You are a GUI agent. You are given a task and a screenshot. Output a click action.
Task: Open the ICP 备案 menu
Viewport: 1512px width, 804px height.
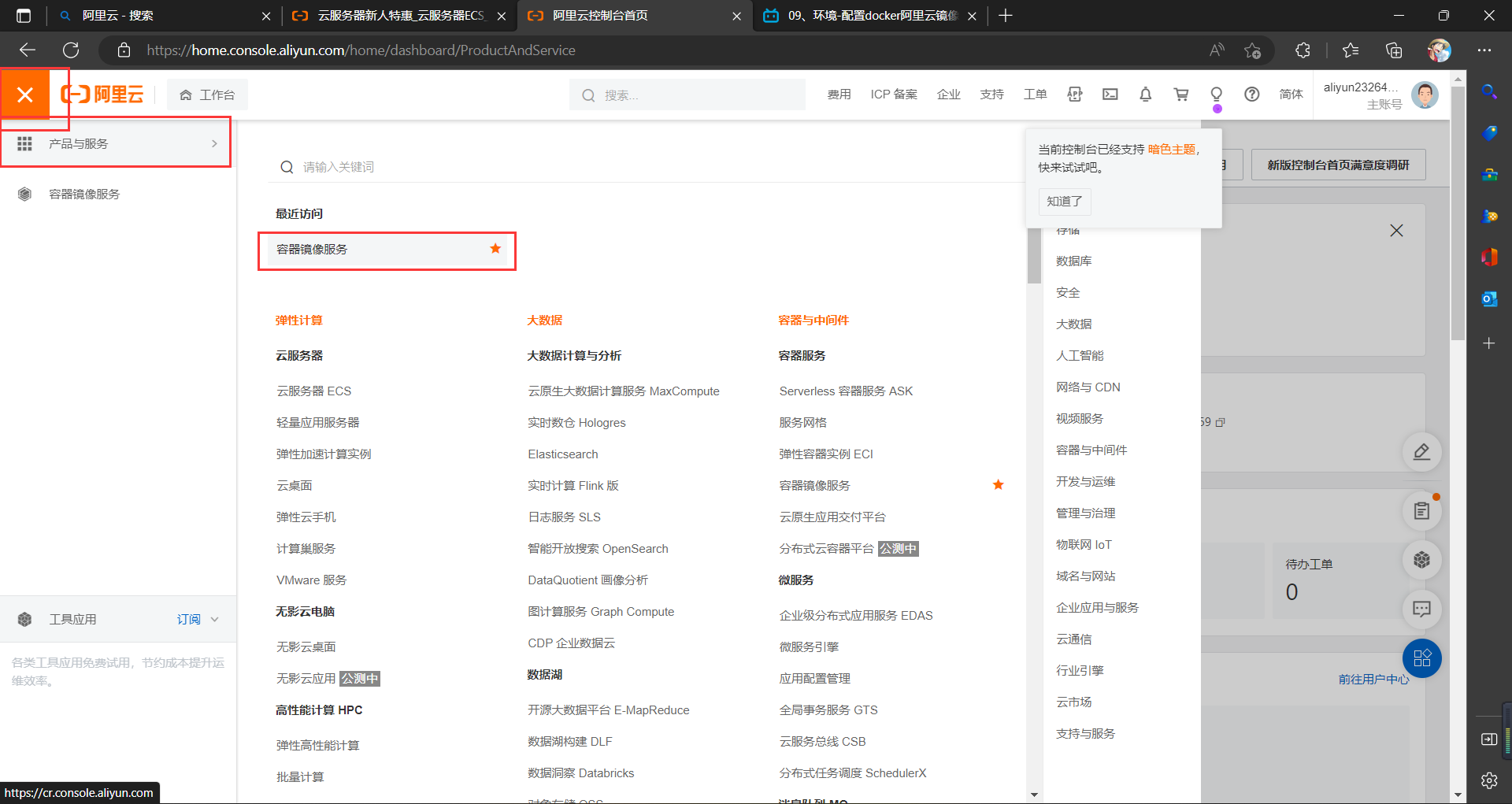[x=894, y=94]
